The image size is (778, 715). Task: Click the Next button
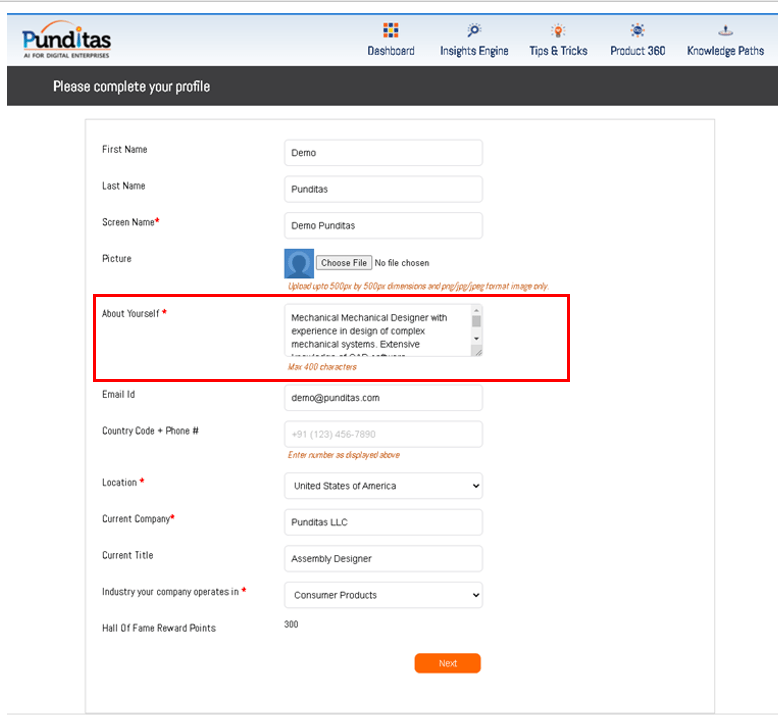447,663
